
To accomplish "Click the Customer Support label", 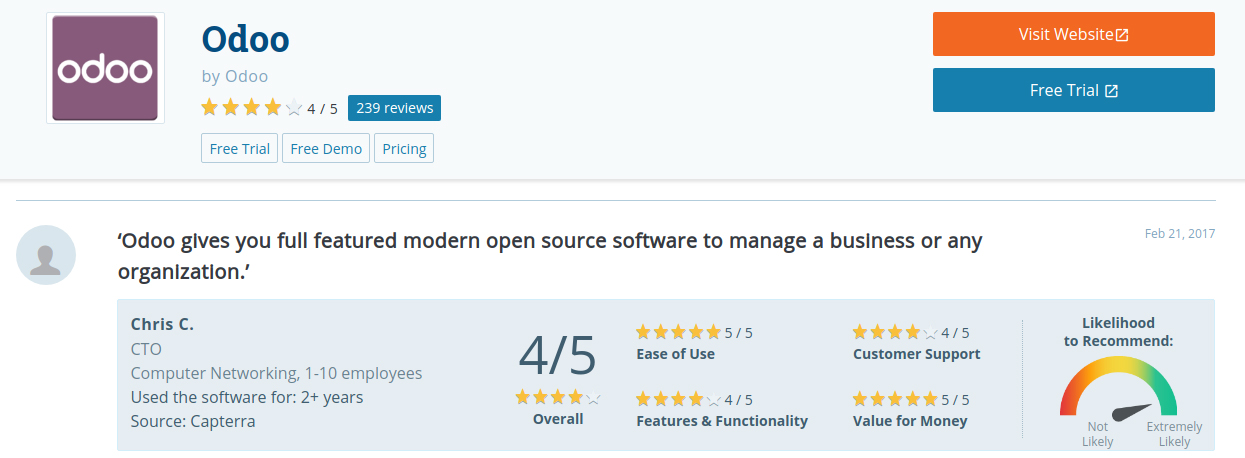I will pyautogui.click(x=917, y=354).
